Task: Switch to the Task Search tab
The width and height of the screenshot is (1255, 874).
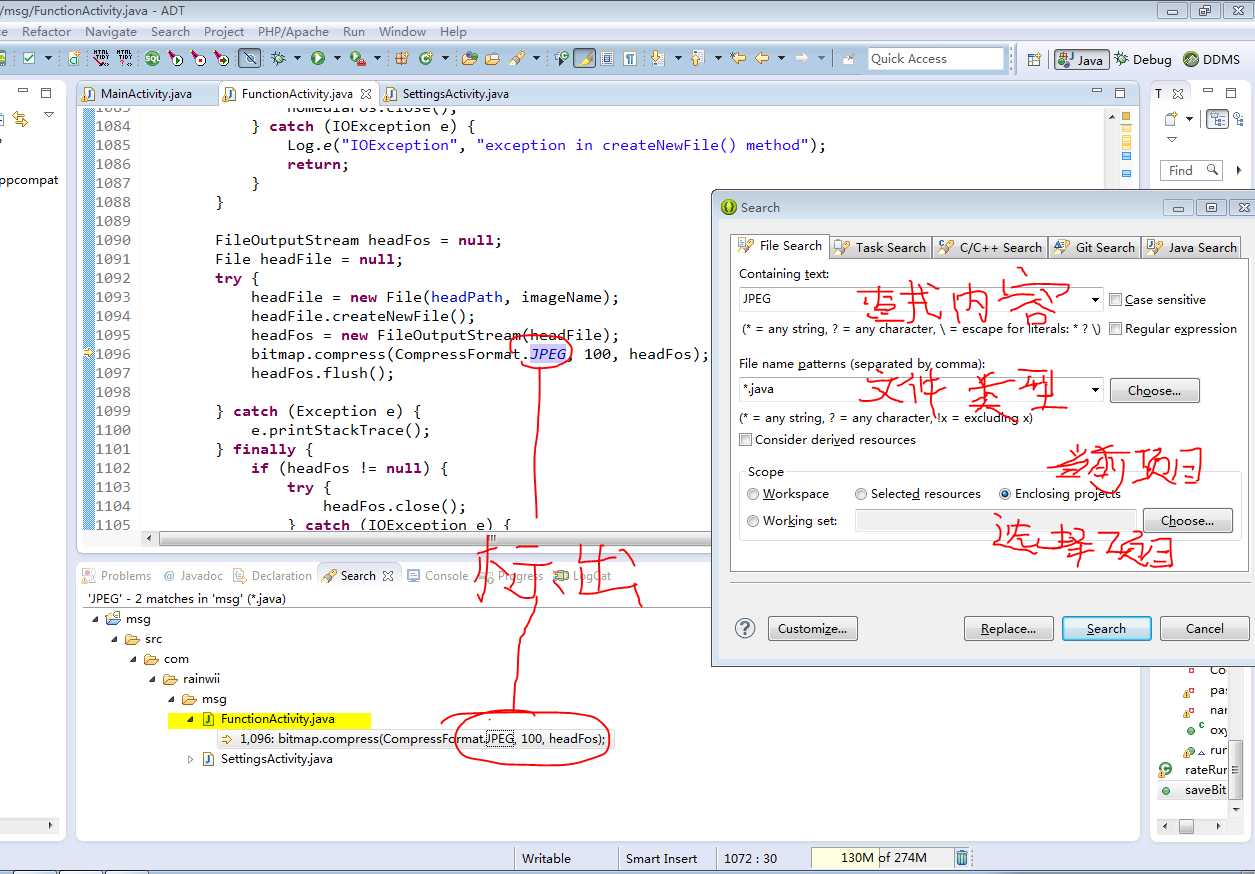Action: tap(880, 247)
